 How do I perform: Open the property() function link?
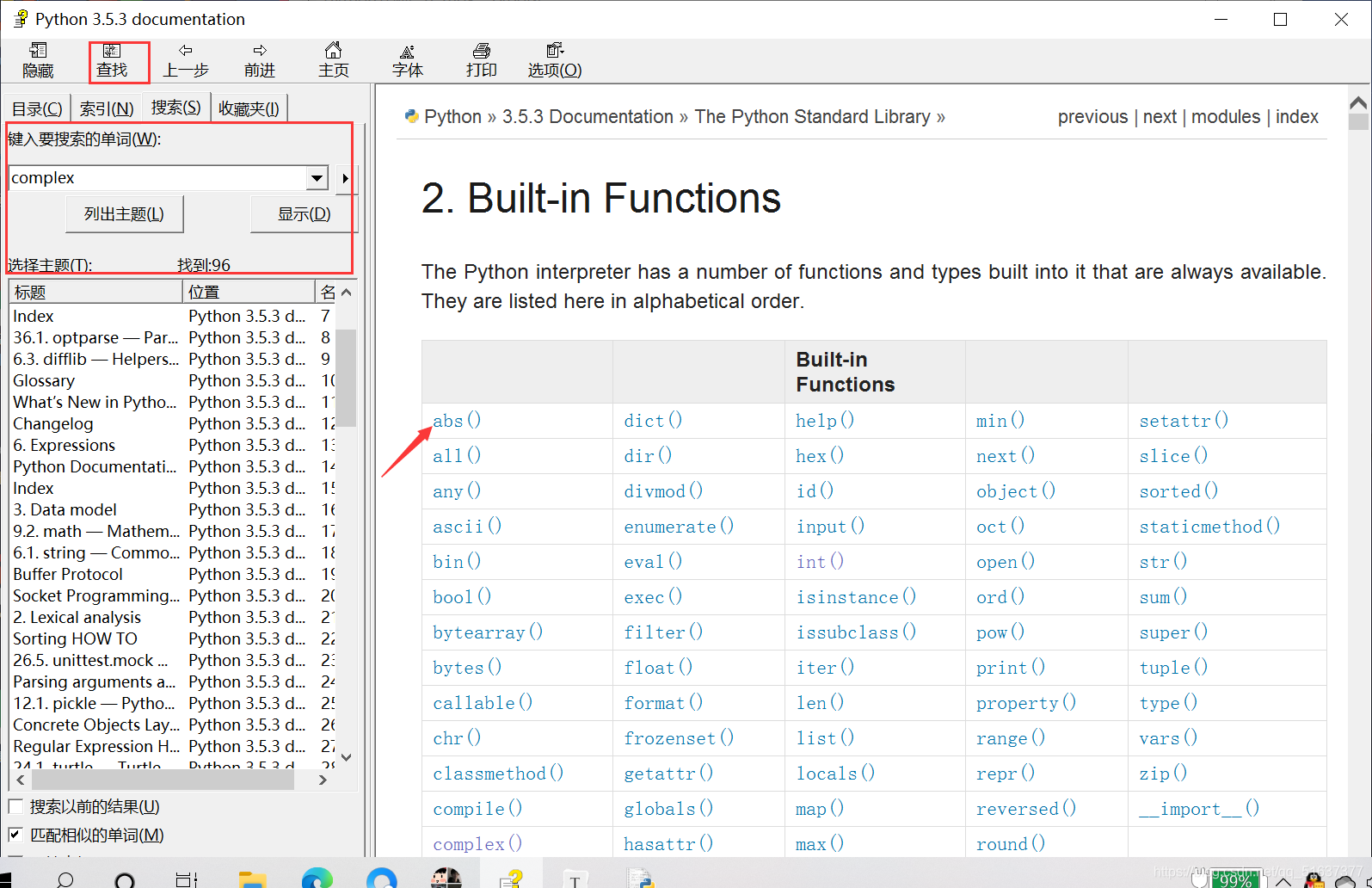point(1025,702)
